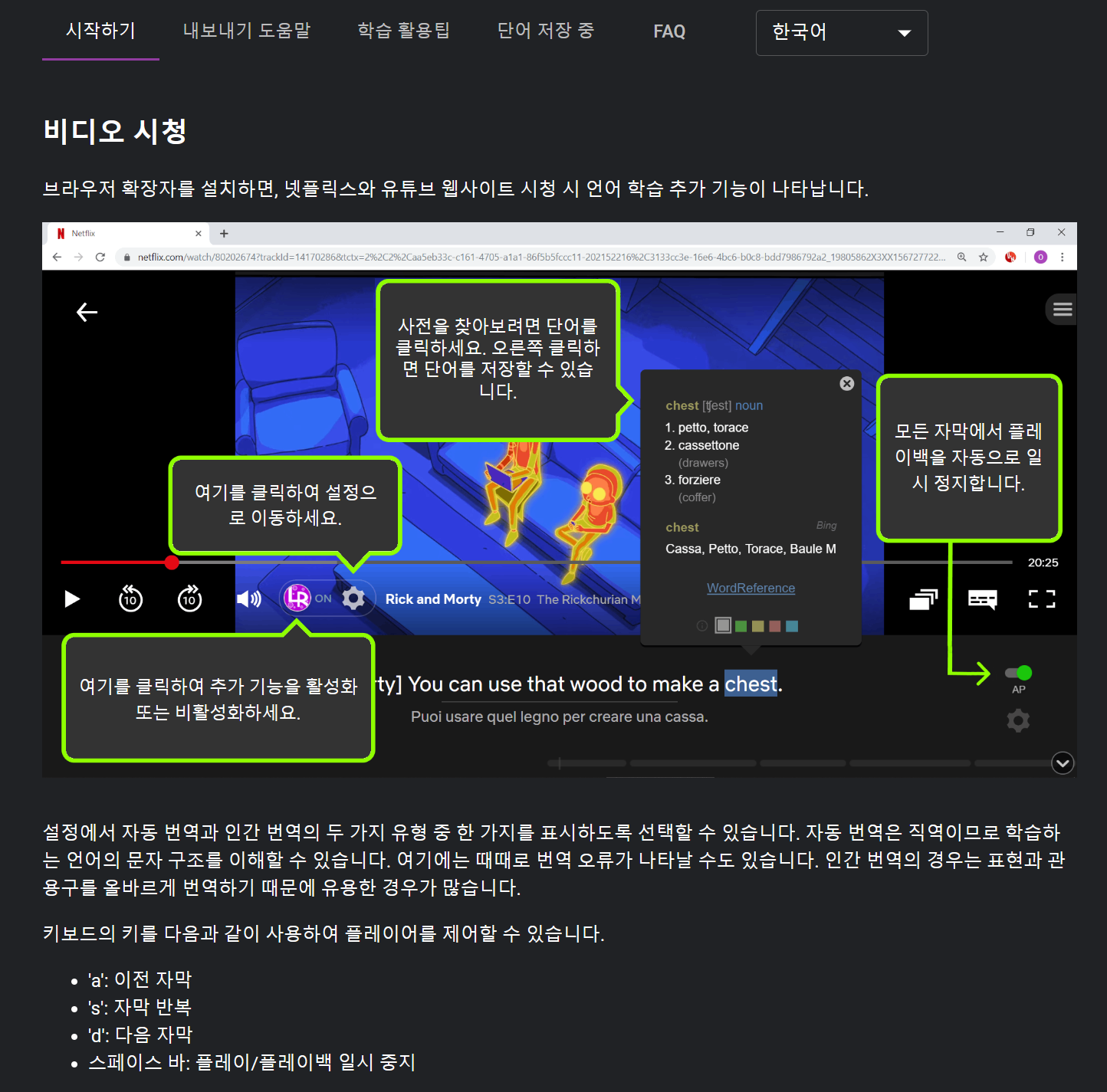
Task: Open the FAQ tab
Action: click(669, 31)
